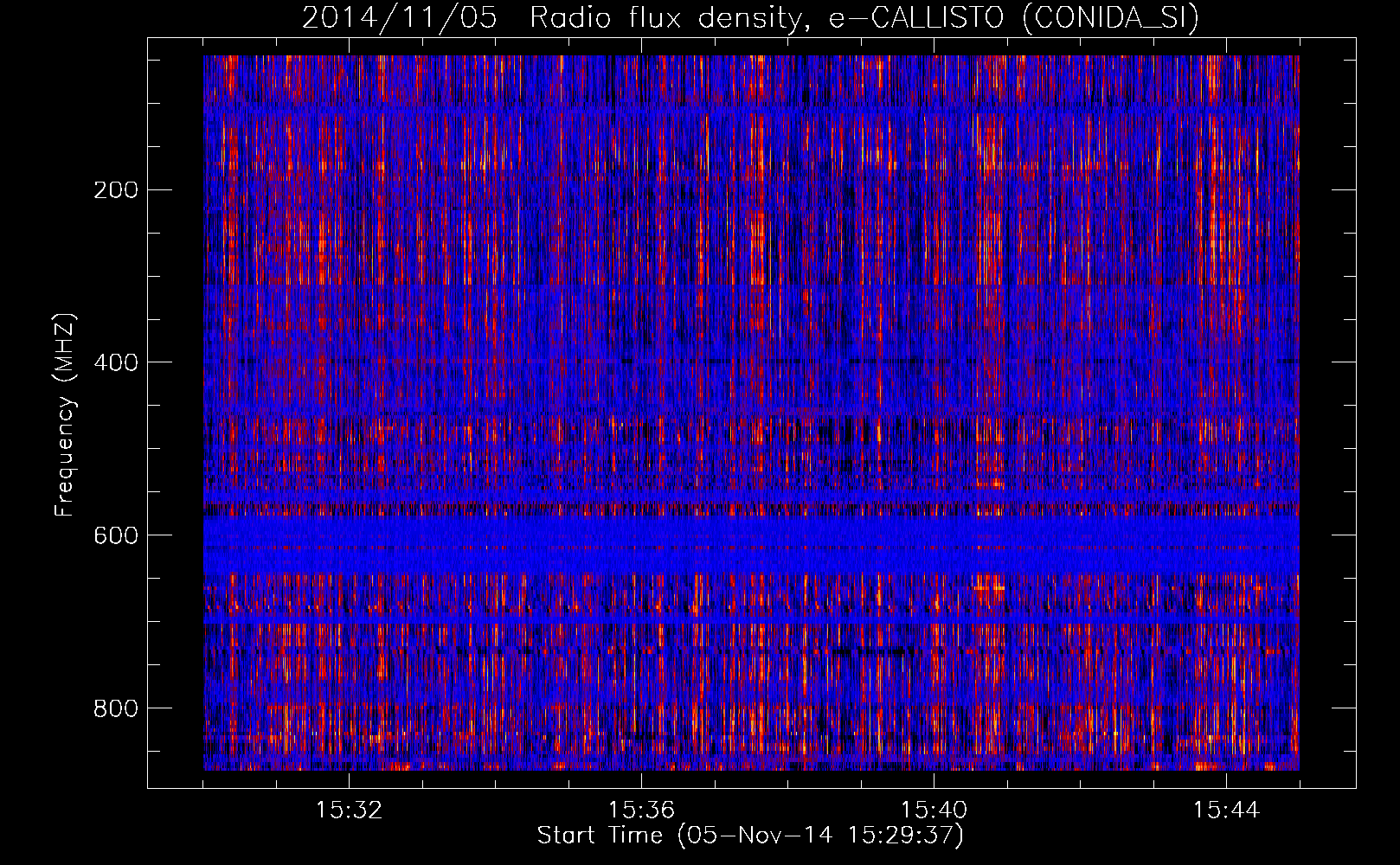Select the 15:40 time tick label
This screenshot has height=865, width=1400.
tap(934, 811)
